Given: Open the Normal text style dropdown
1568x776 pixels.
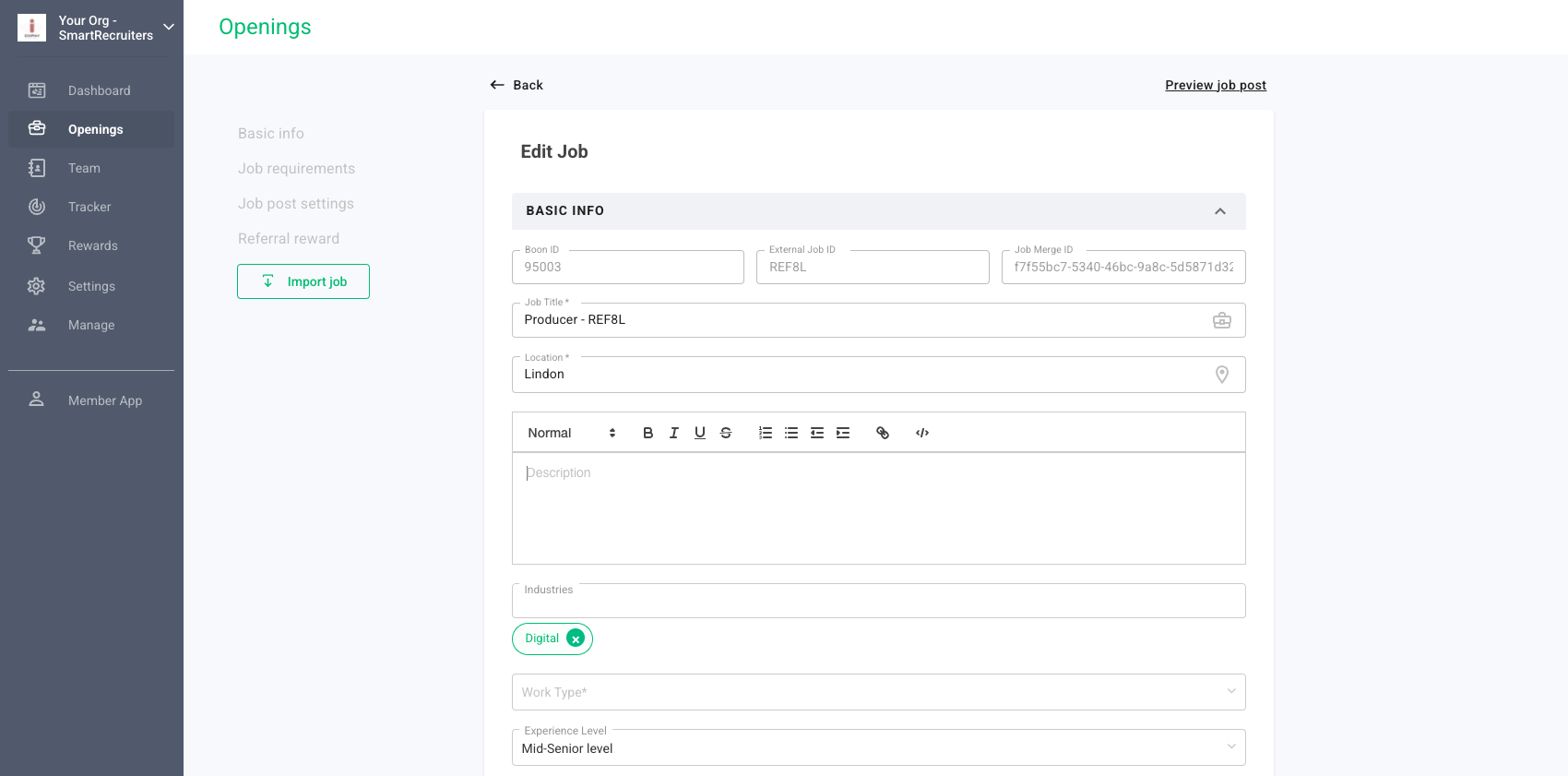Looking at the screenshot, I should tap(571, 433).
